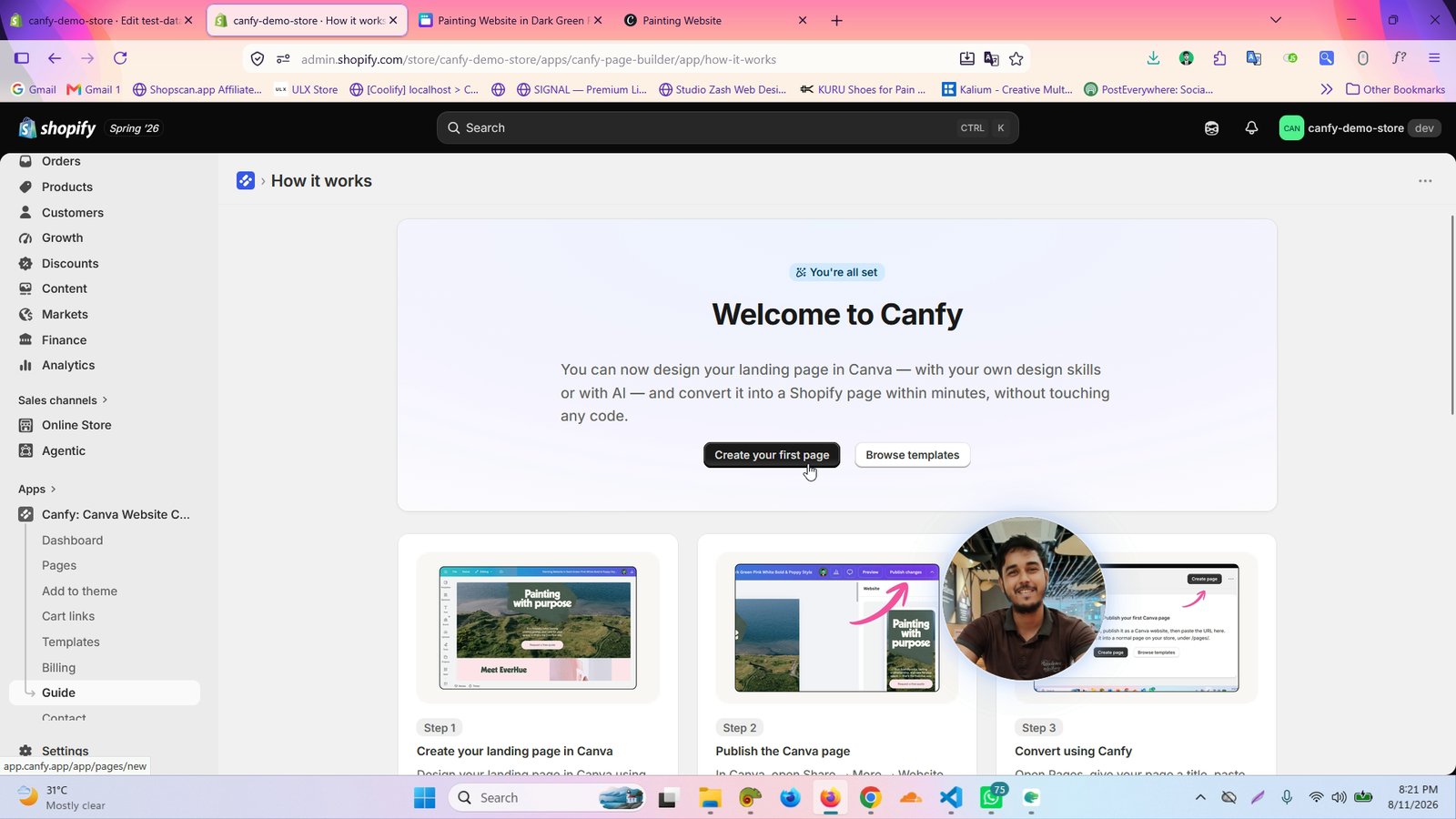Screen dimensions: 1456x819
Task: Bookmark this page with the star icon
Action: [x=1016, y=59]
